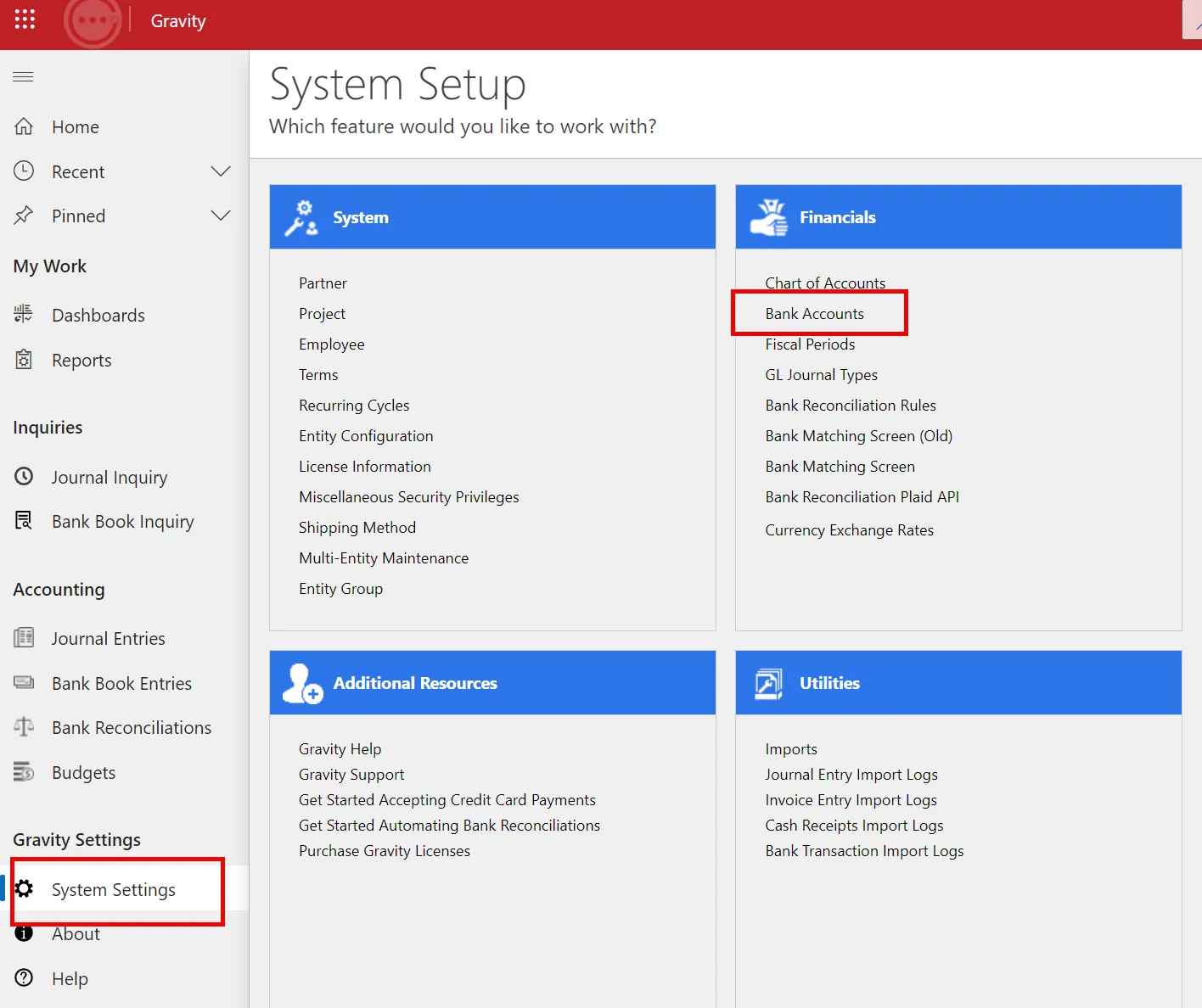Open Chart of Accounts
This screenshot has height=1008, width=1202.
tap(825, 283)
